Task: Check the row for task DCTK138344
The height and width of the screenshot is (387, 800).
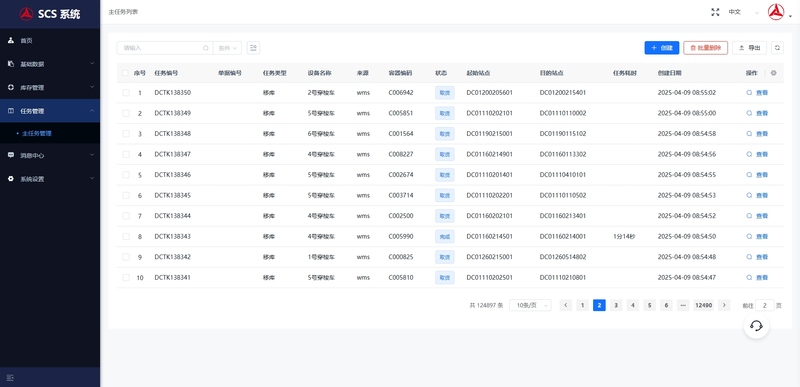Action: pos(126,216)
